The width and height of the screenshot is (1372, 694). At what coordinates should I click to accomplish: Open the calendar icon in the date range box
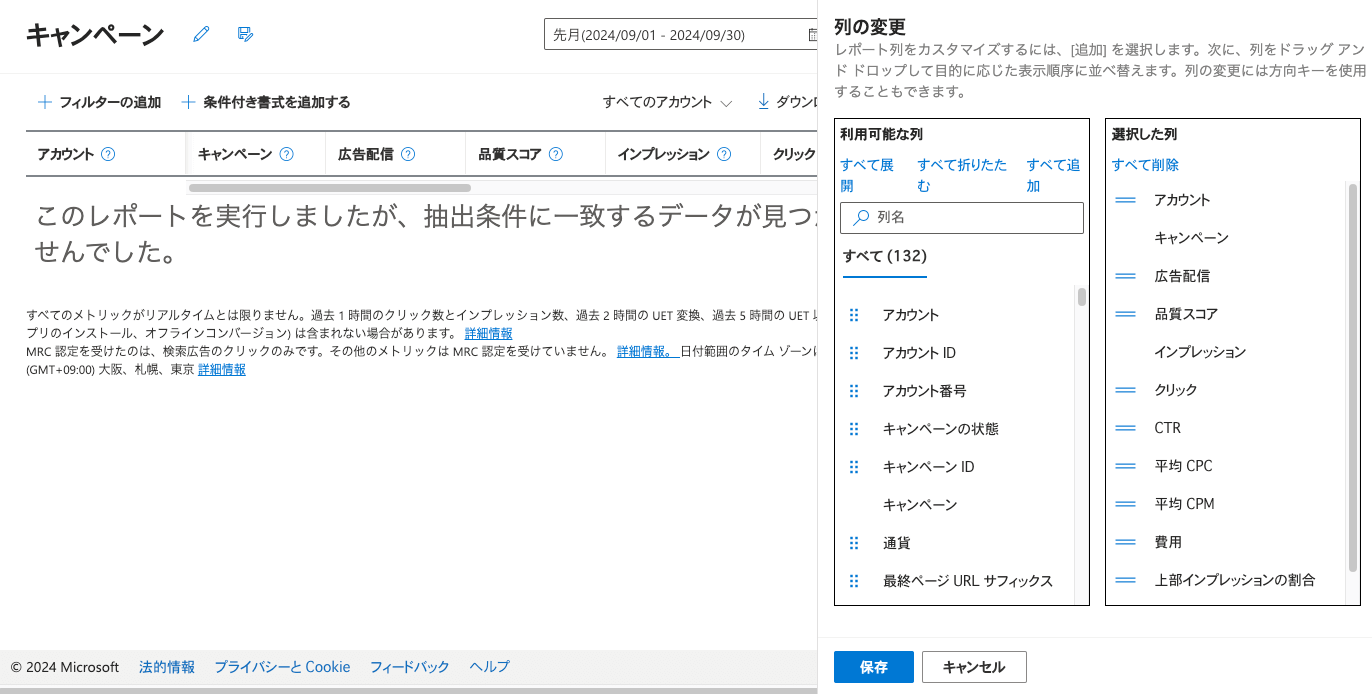pyautogui.click(x=812, y=35)
